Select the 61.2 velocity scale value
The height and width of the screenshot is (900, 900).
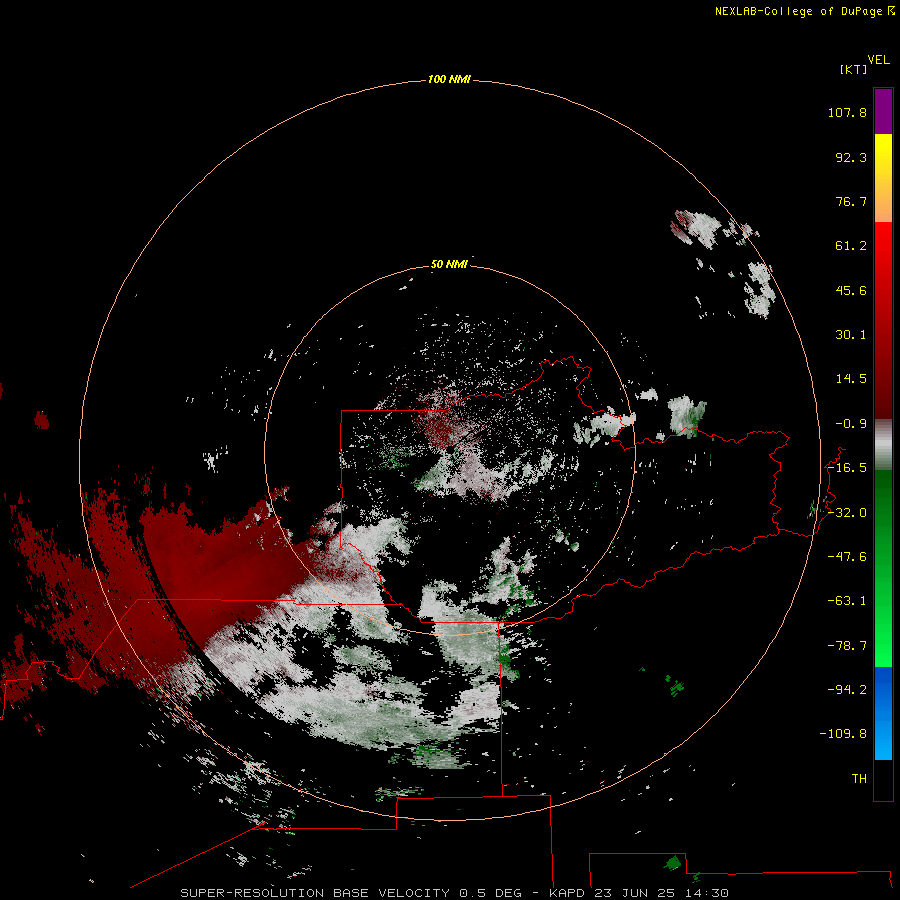[x=851, y=246]
